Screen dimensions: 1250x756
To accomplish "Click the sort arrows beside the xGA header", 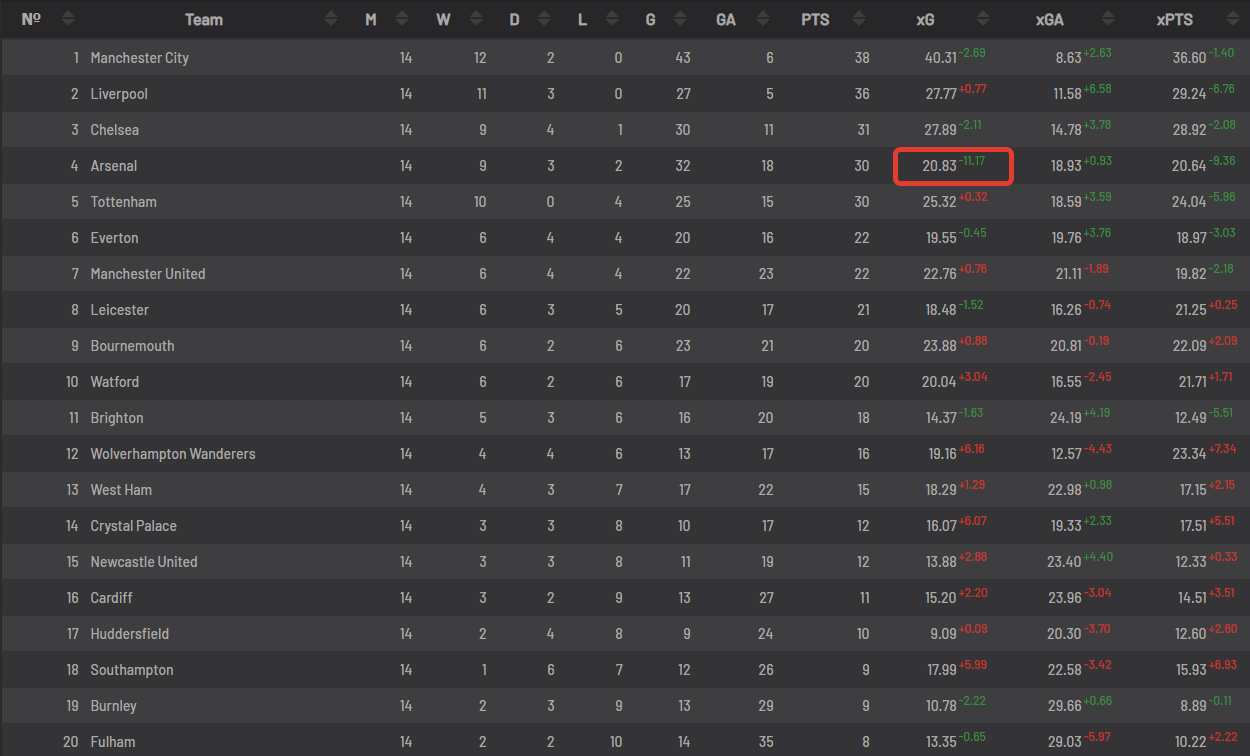I will point(1108,19).
